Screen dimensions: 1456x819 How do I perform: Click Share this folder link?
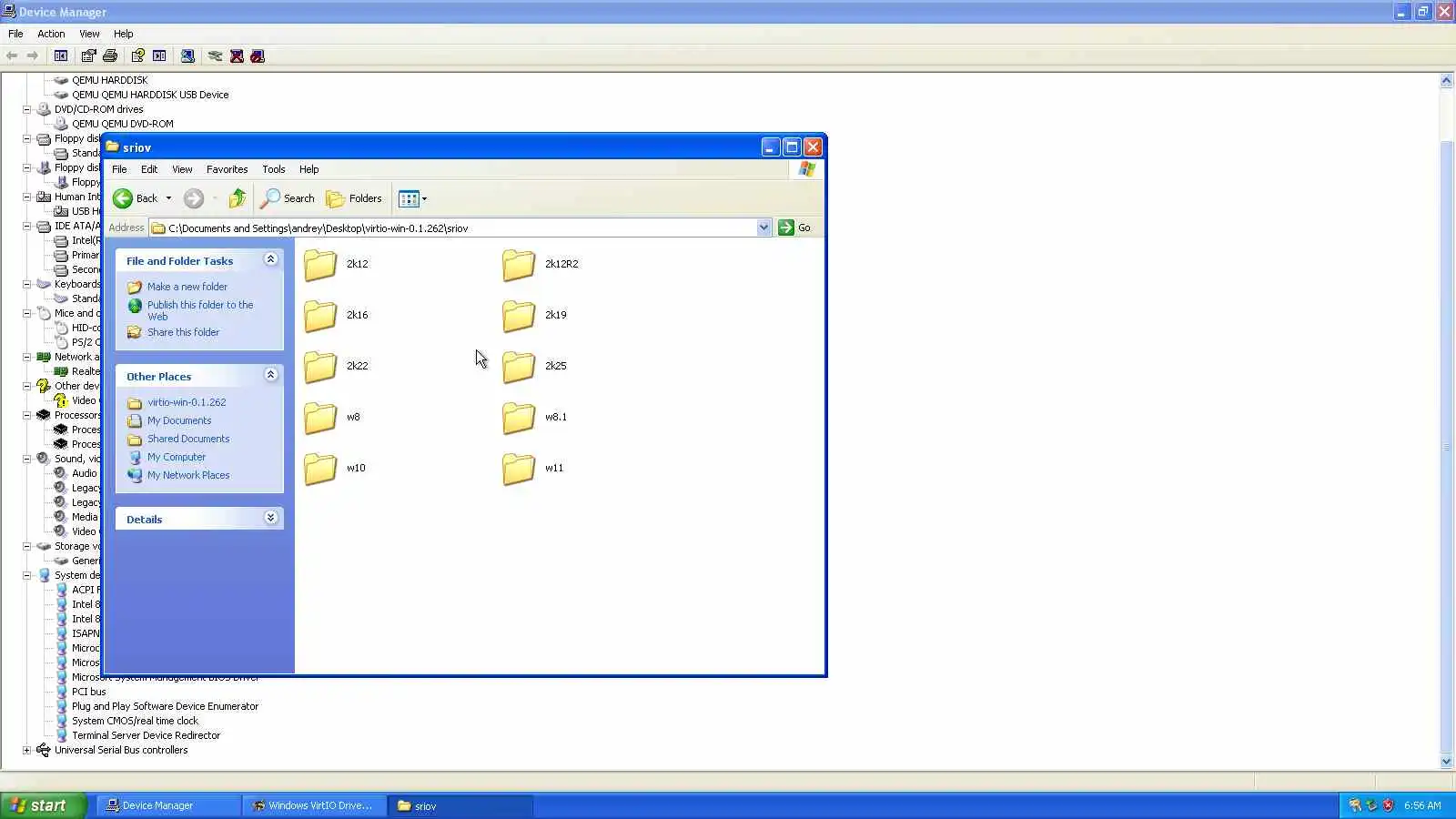pyautogui.click(x=183, y=332)
